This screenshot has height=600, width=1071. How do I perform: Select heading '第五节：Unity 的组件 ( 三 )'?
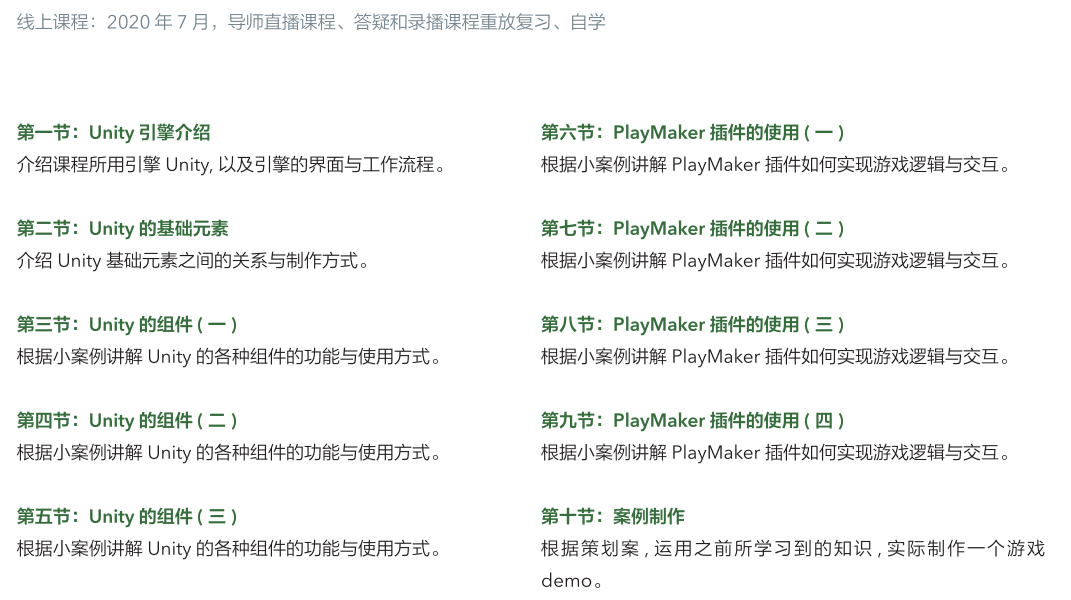(127, 517)
